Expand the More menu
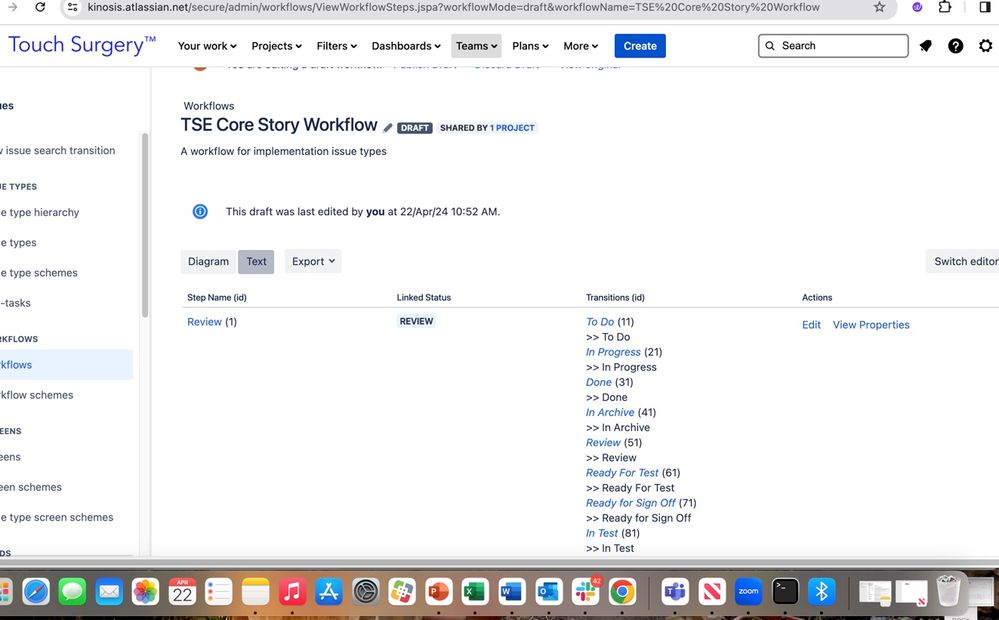The height and width of the screenshot is (620, 999). point(580,46)
